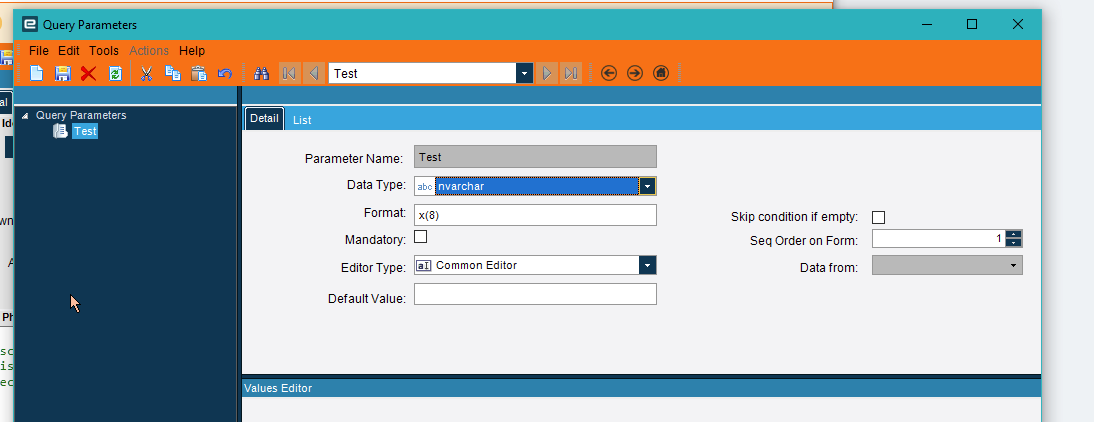1094x422 pixels.
Task: Select the Detail tab
Action: click(x=264, y=119)
